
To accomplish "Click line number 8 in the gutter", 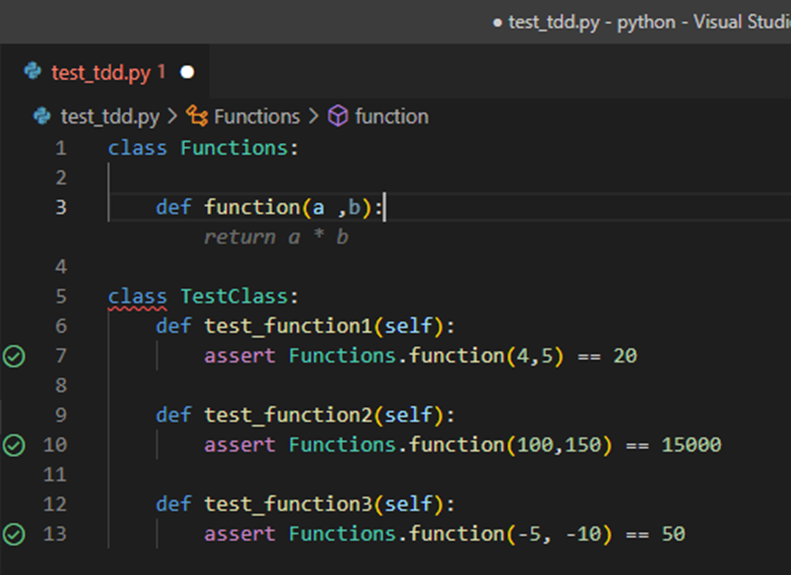I will coord(61,386).
